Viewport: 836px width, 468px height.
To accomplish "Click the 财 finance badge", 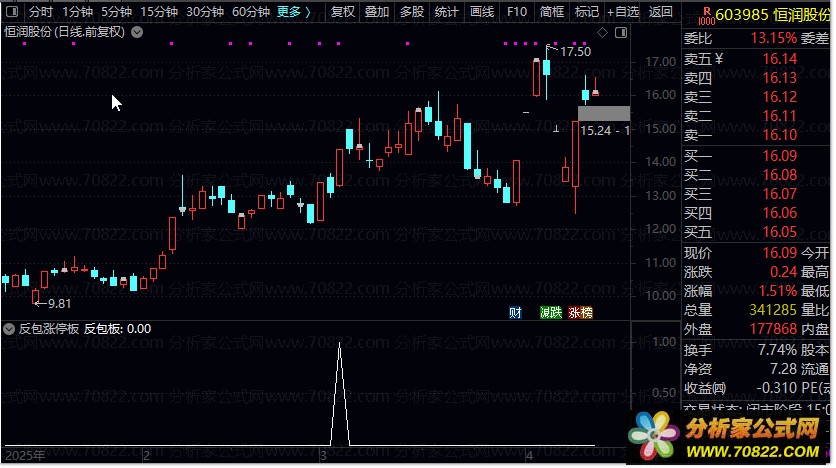I will coord(515,312).
